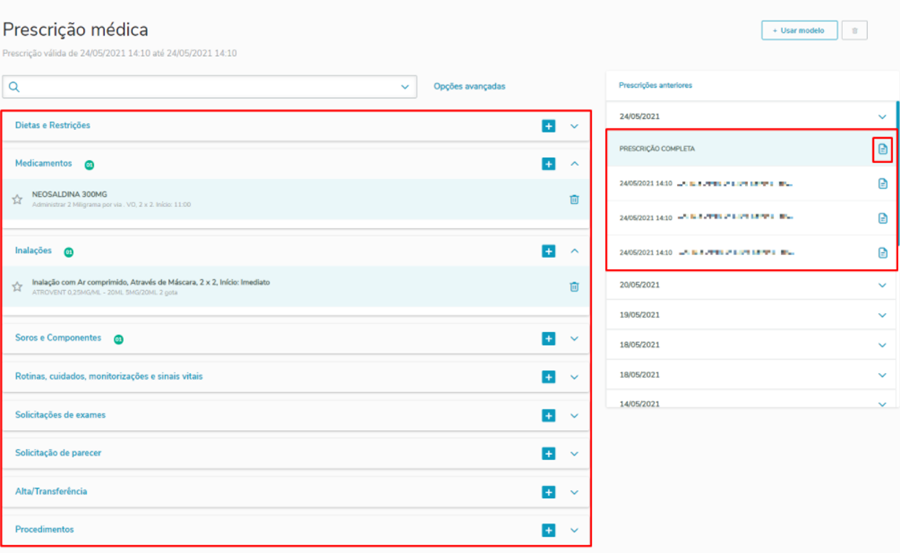Add item to Dietas e Restrições
Viewport: 900px width, 553px height.
tap(549, 126)
